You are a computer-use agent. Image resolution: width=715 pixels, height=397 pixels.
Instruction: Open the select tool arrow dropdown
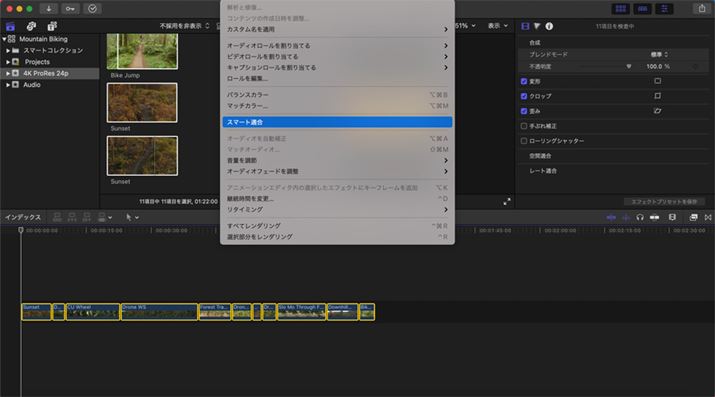(x=132, y=217)
